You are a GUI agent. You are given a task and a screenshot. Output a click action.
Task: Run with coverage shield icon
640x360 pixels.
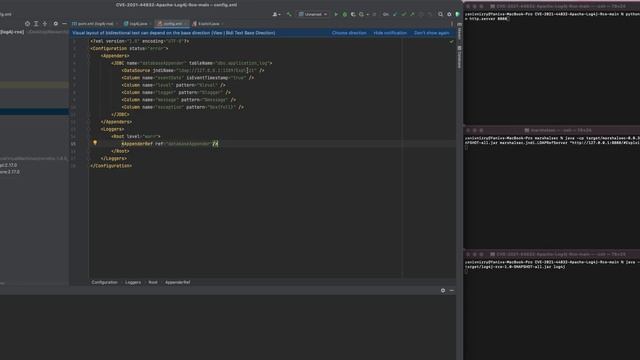coord(353,14)
